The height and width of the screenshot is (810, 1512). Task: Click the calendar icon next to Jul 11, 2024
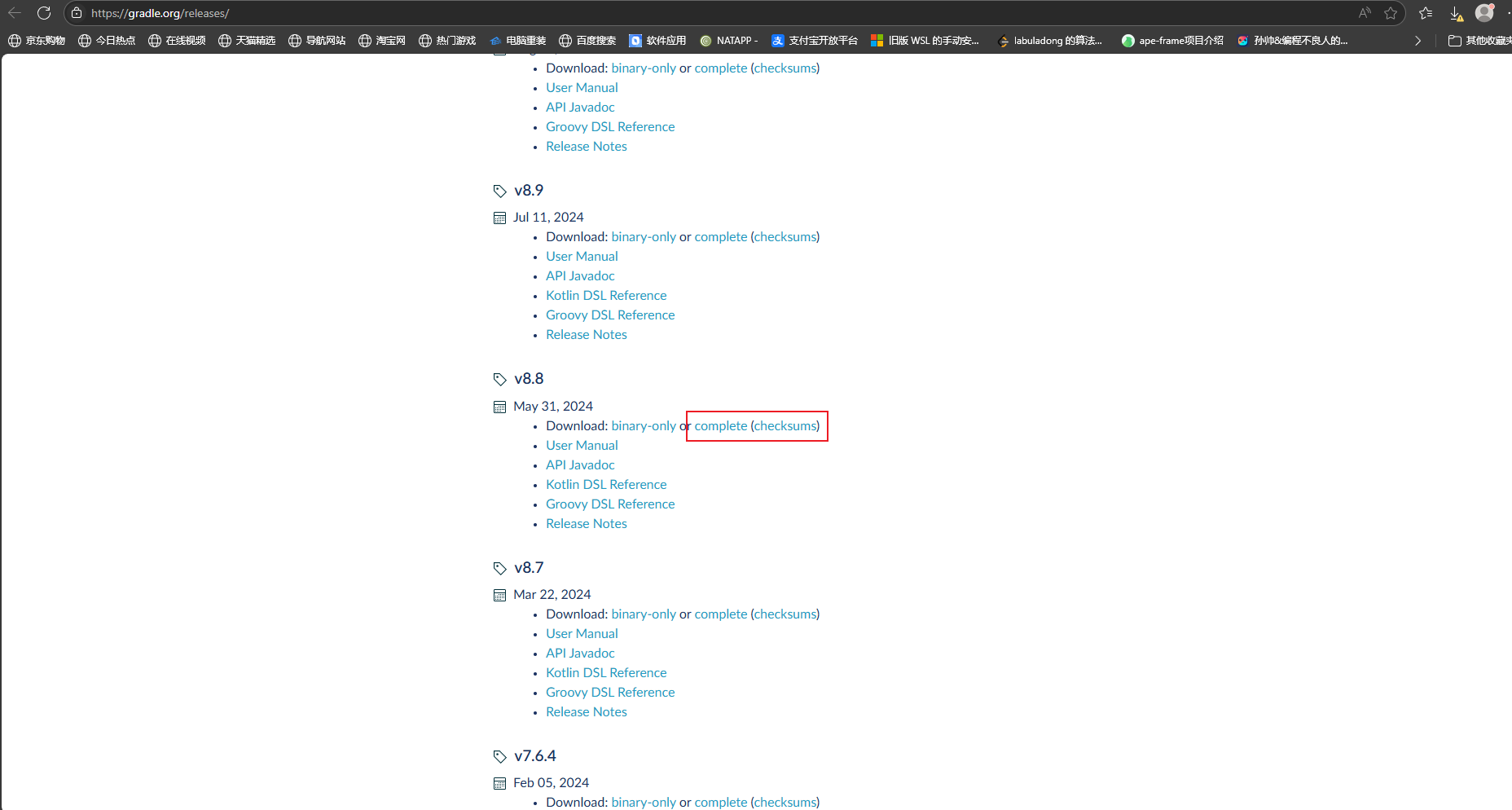tap(499, 218)
